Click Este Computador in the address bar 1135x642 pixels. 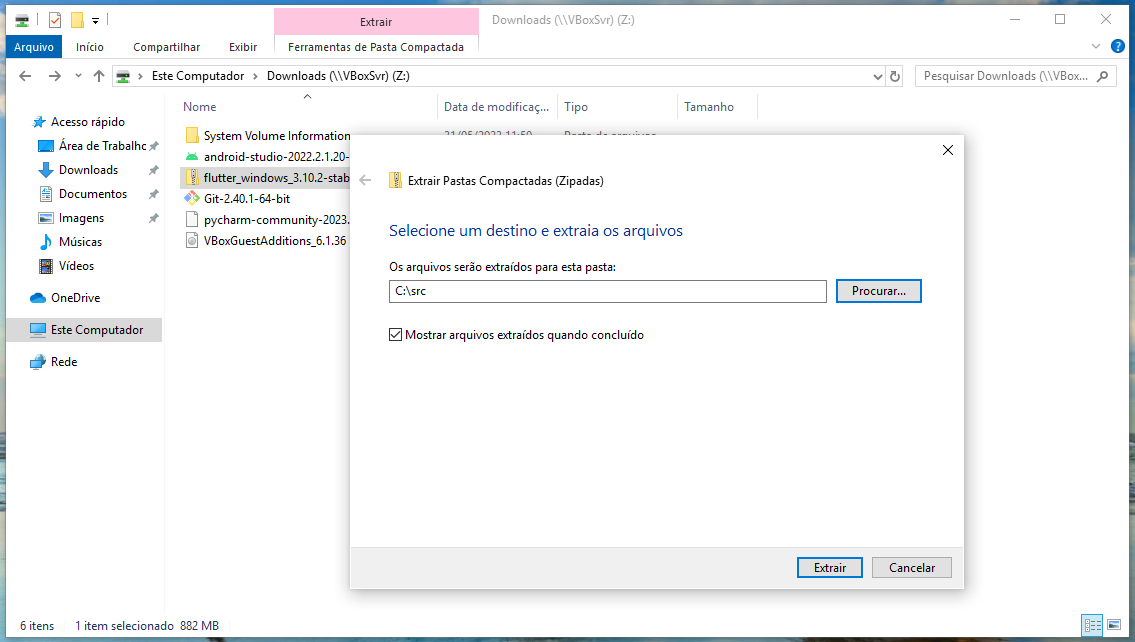(198, 76)
